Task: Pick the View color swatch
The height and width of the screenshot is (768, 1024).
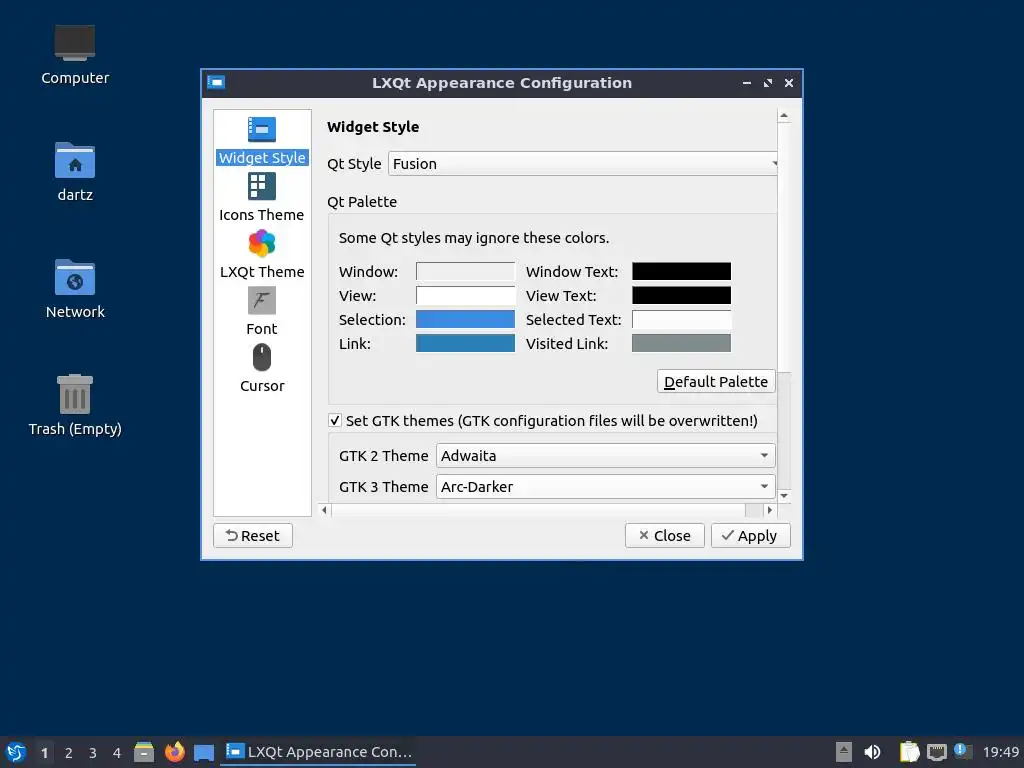Action: tap(465, 296)
